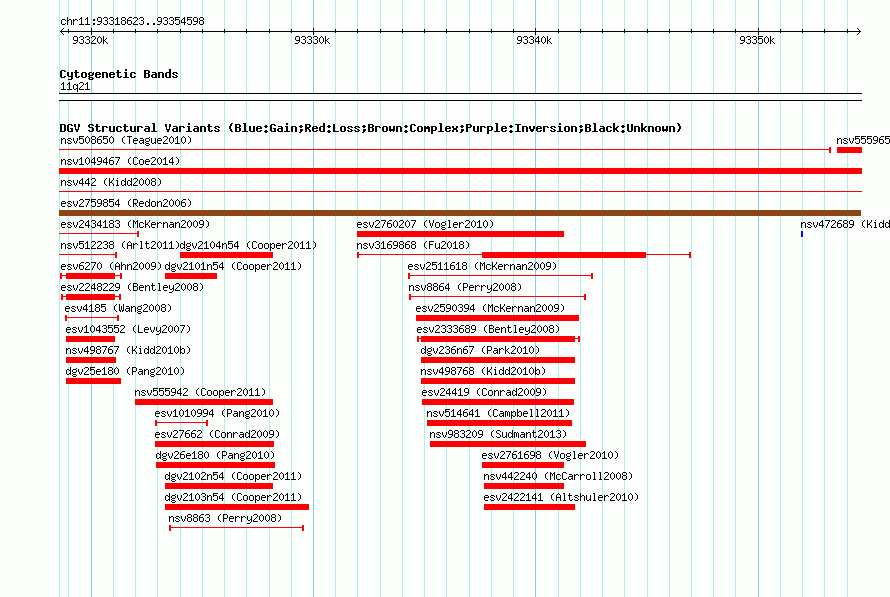Viewport: 890px width, 597px height.
Task: Click the nsv514641 (Campbell2011) label
Action: pos(498,413)
